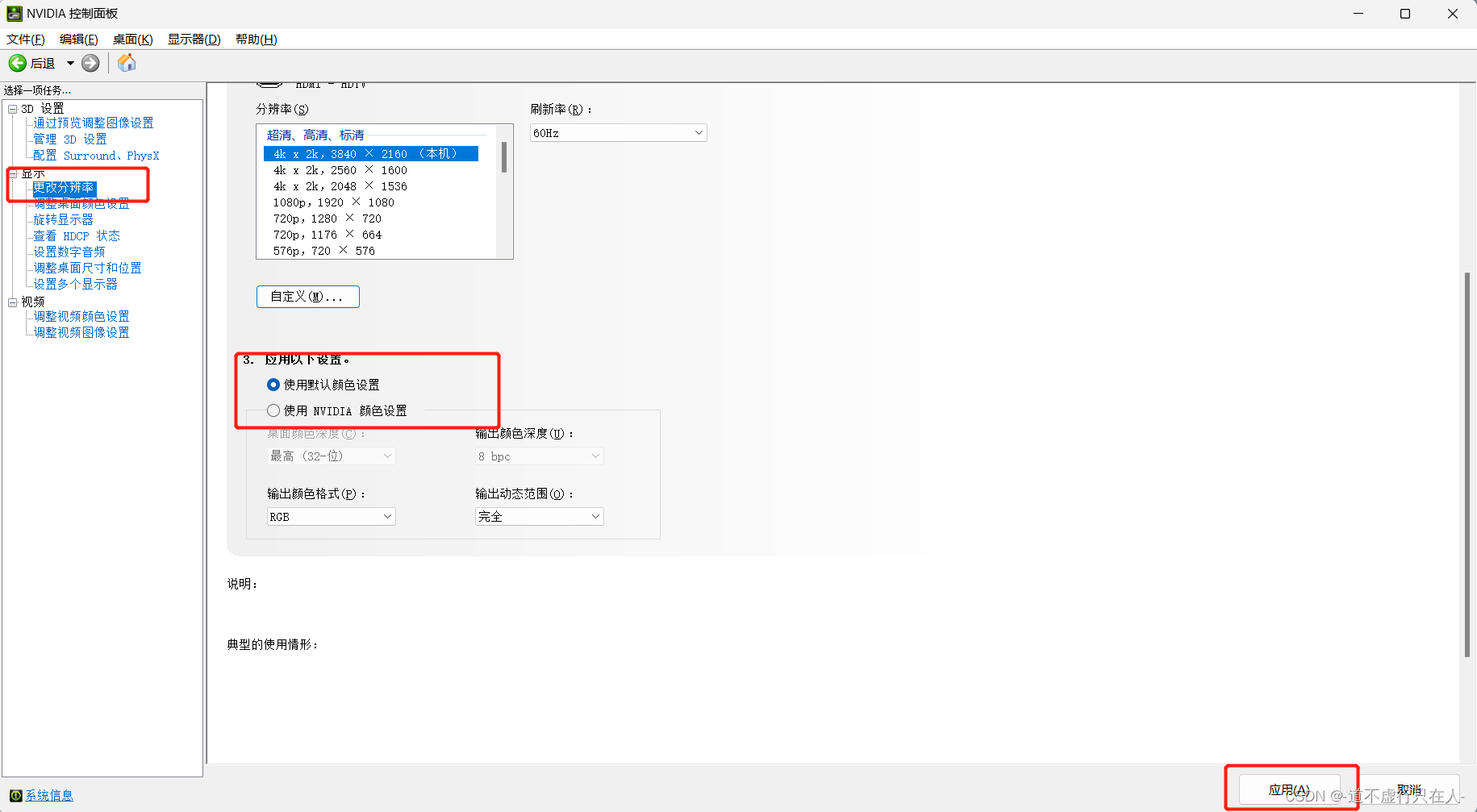The image size is (1477, 812).
Task: Open the 文件(F) menu
Action: coord(26,40)
